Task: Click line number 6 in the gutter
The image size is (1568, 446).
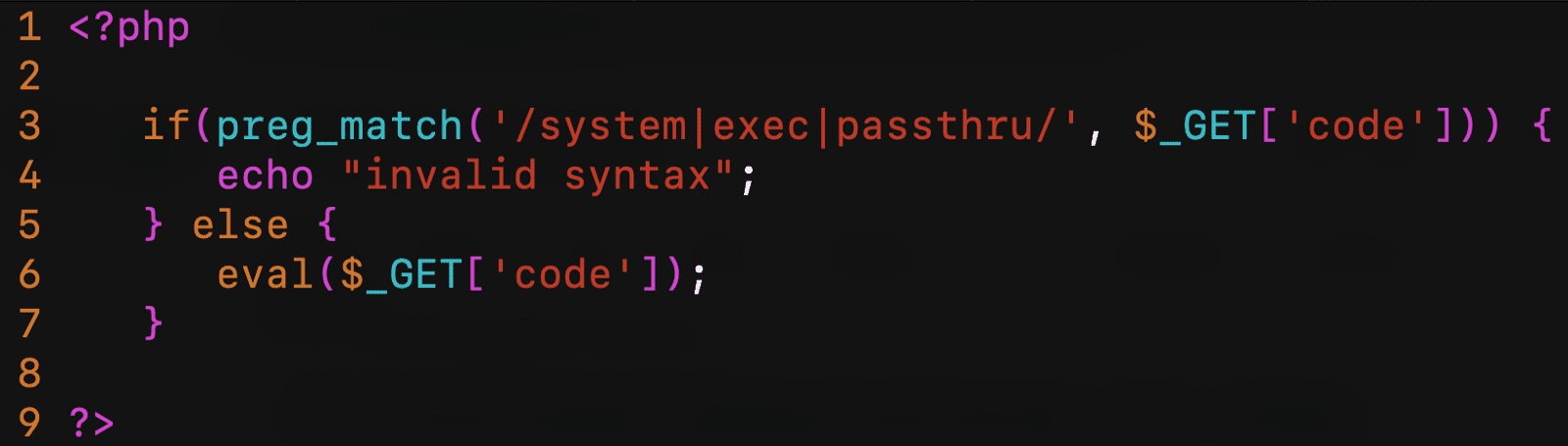Action: [x=29, y=274]
